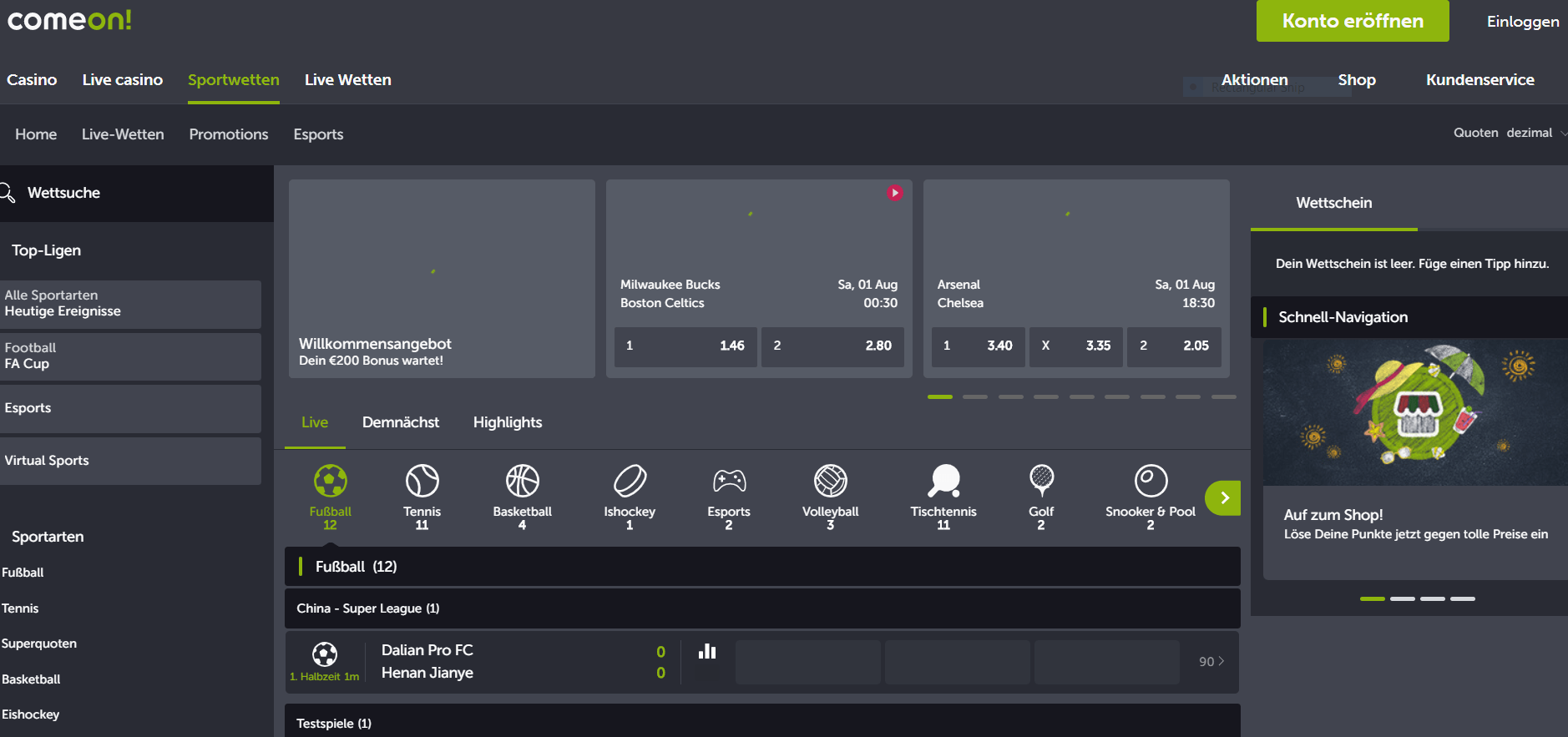Select the Tennis sport icon

coord(422,481)
